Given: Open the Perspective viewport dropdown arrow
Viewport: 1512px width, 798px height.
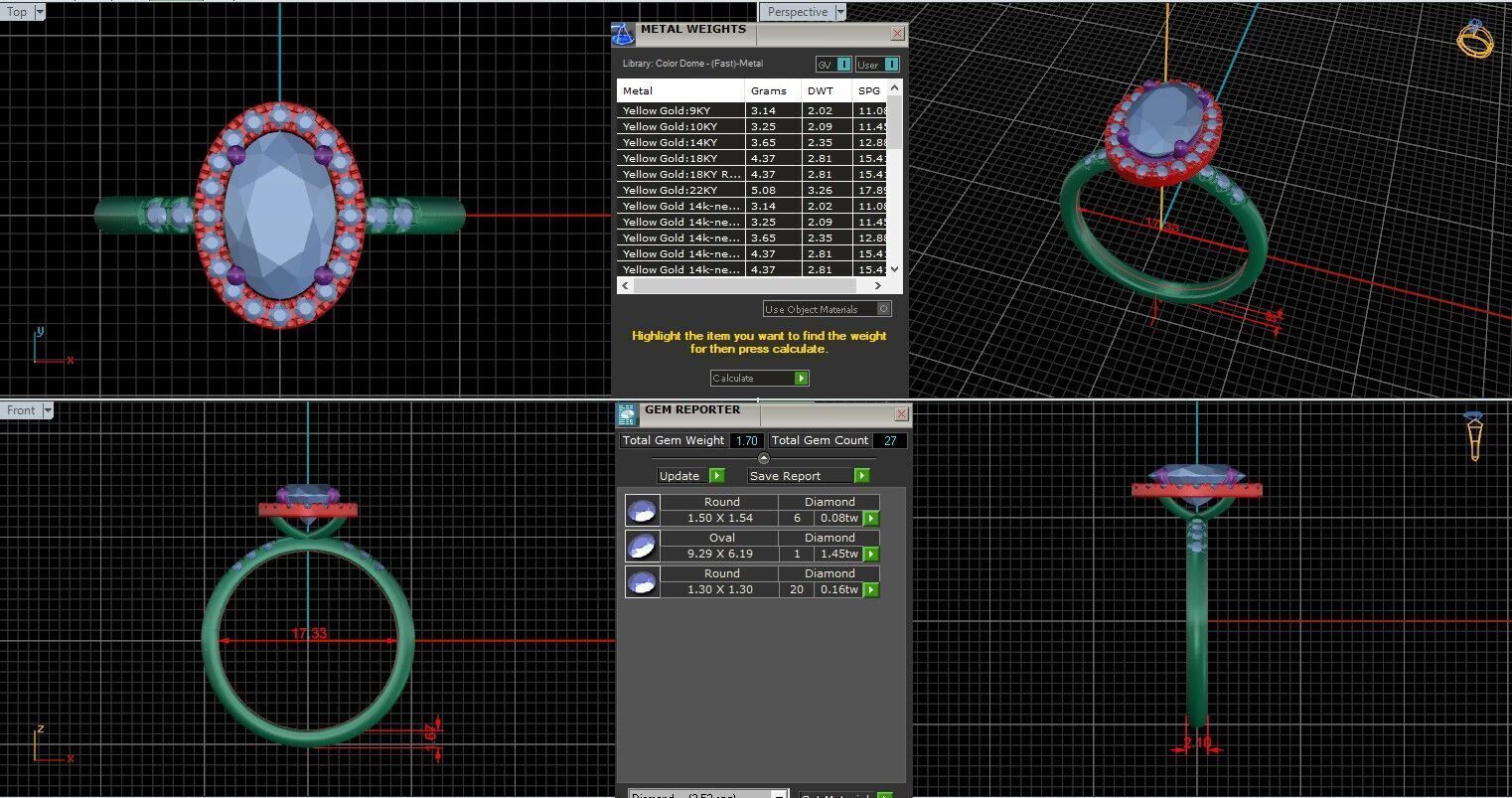Looking at the screenshot, I should point(840,12).
